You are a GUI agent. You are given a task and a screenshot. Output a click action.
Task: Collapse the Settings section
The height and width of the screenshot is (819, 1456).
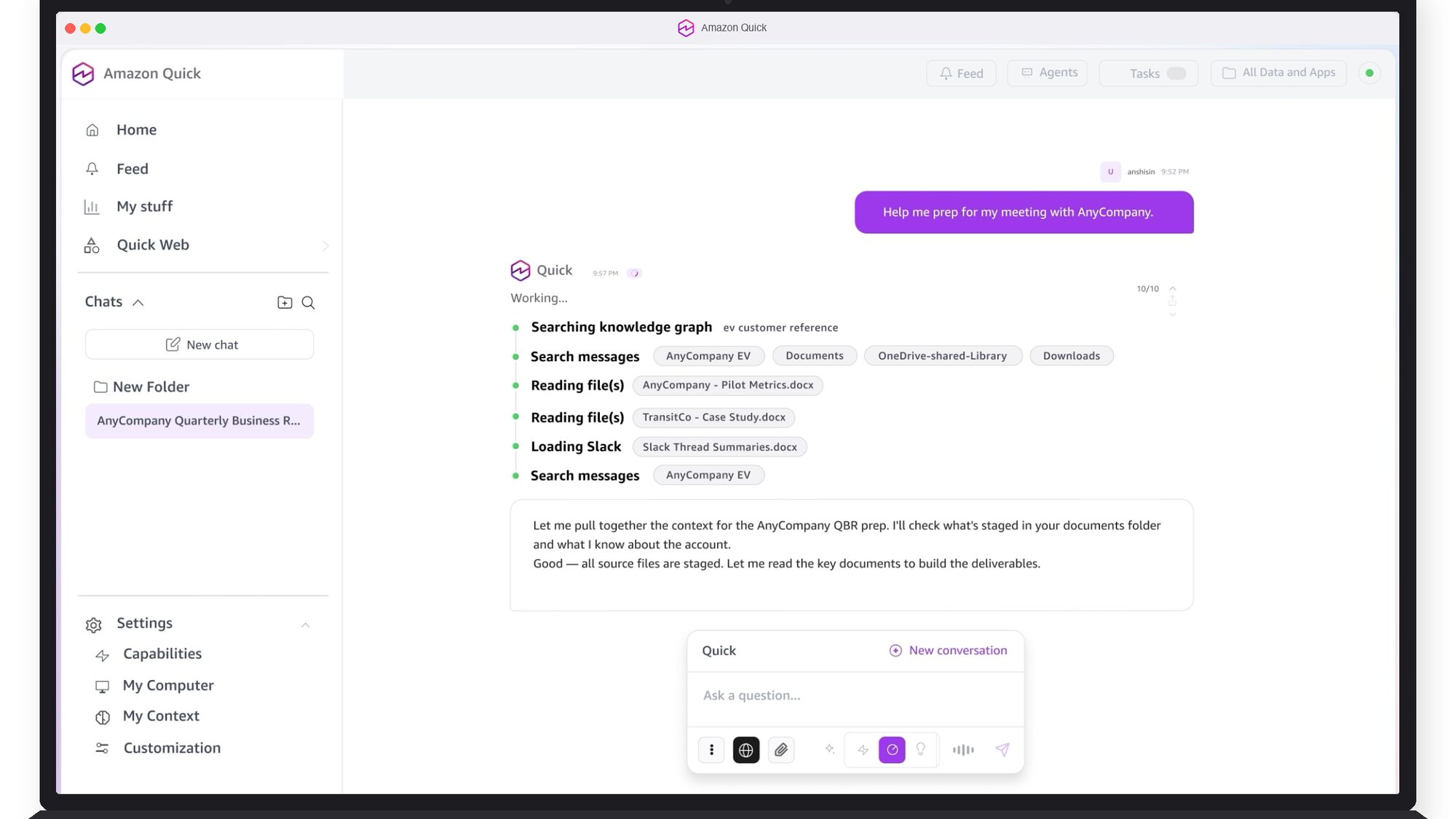[x=306, y=625]
